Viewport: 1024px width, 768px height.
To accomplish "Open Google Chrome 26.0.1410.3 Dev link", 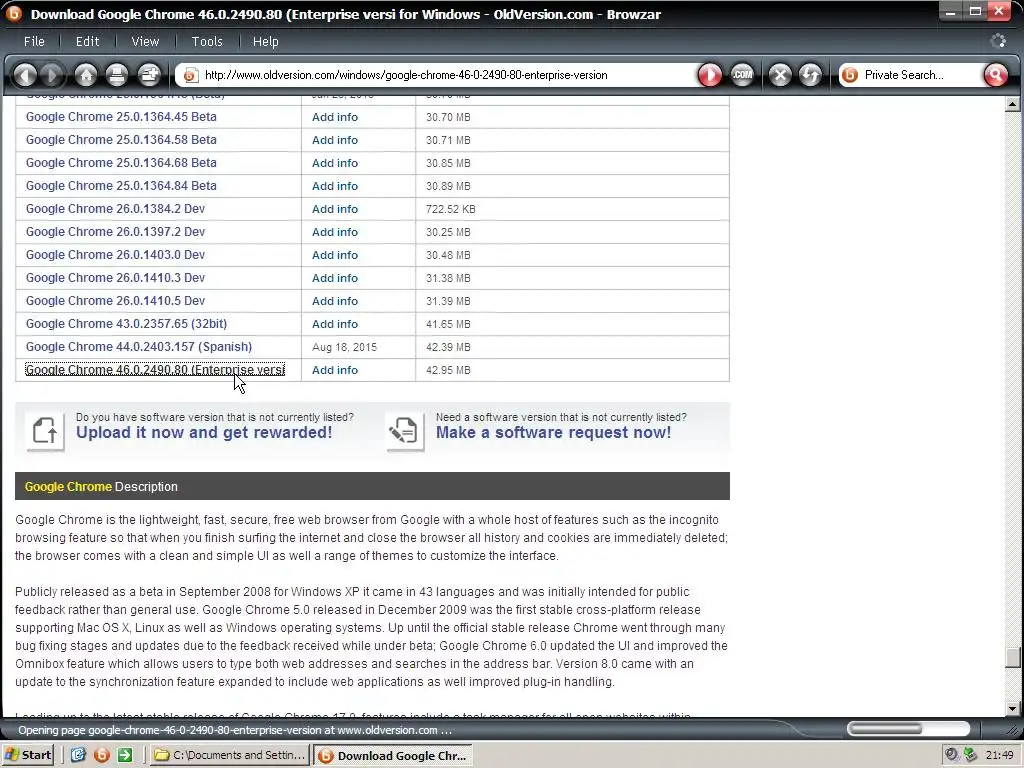I will click(115, 278).
